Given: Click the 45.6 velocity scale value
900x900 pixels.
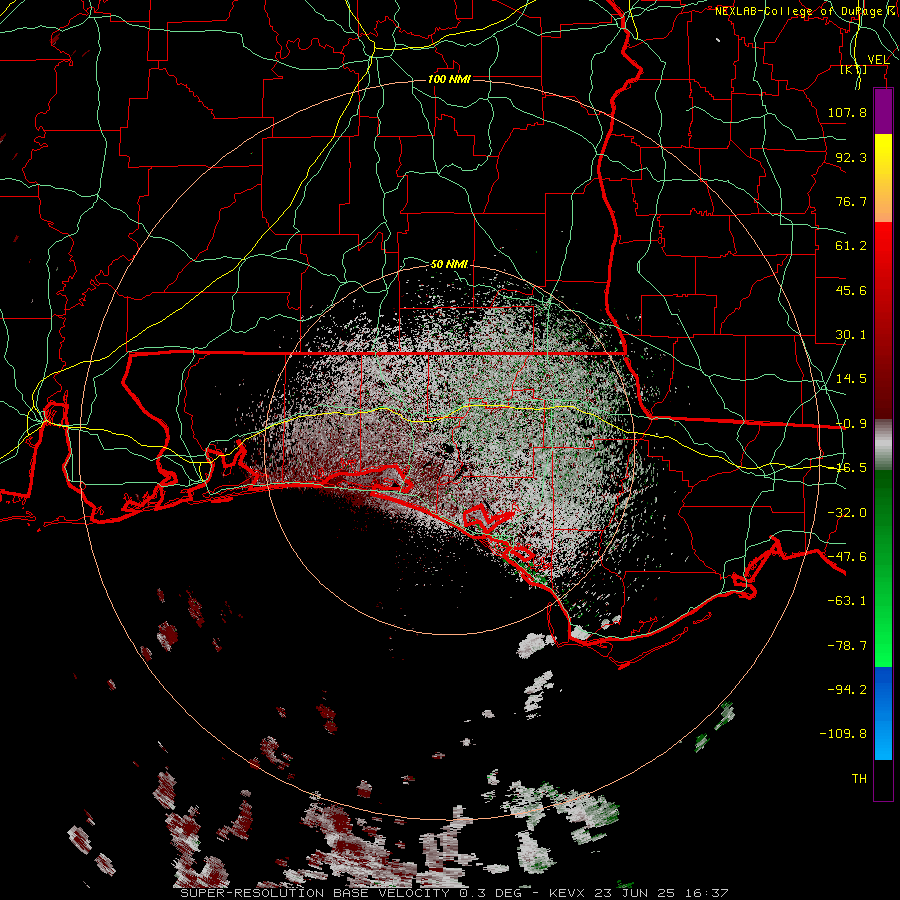Looking at the screenshot, I should (851, 290).
